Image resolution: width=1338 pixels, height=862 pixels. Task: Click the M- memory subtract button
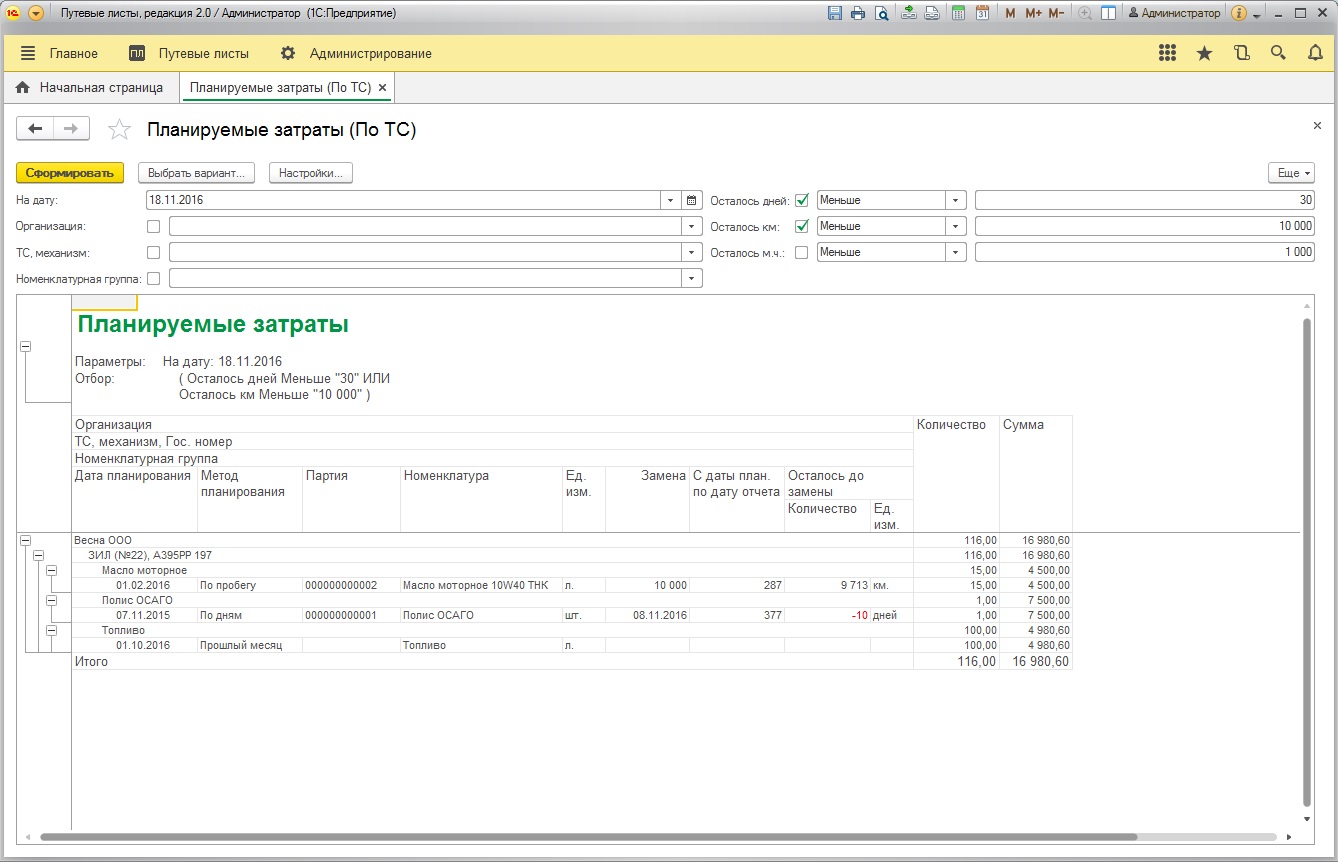click(x=1056, y=13)
